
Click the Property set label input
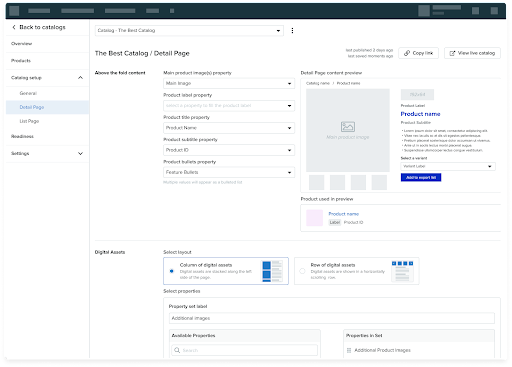[332, 318]
